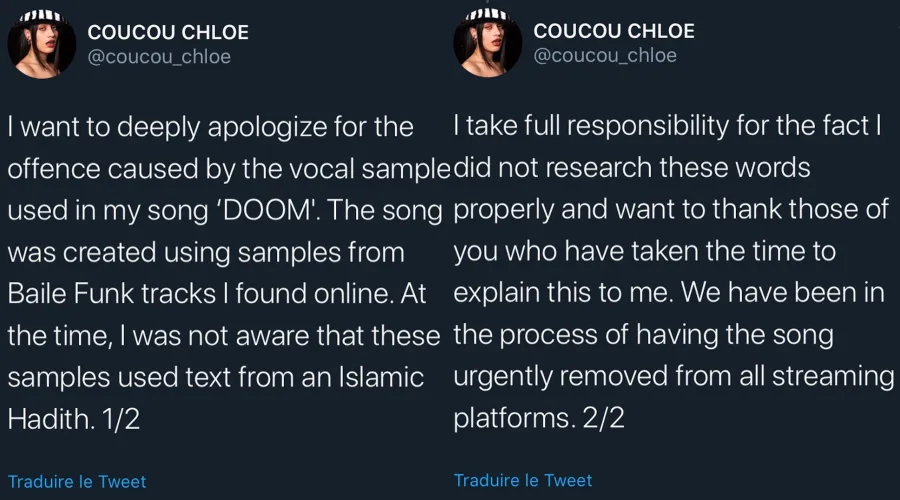Viewport: 900px width, 500px height.
Task: Translate the first tweet via Traduire le Tweet
Action: 77,481
